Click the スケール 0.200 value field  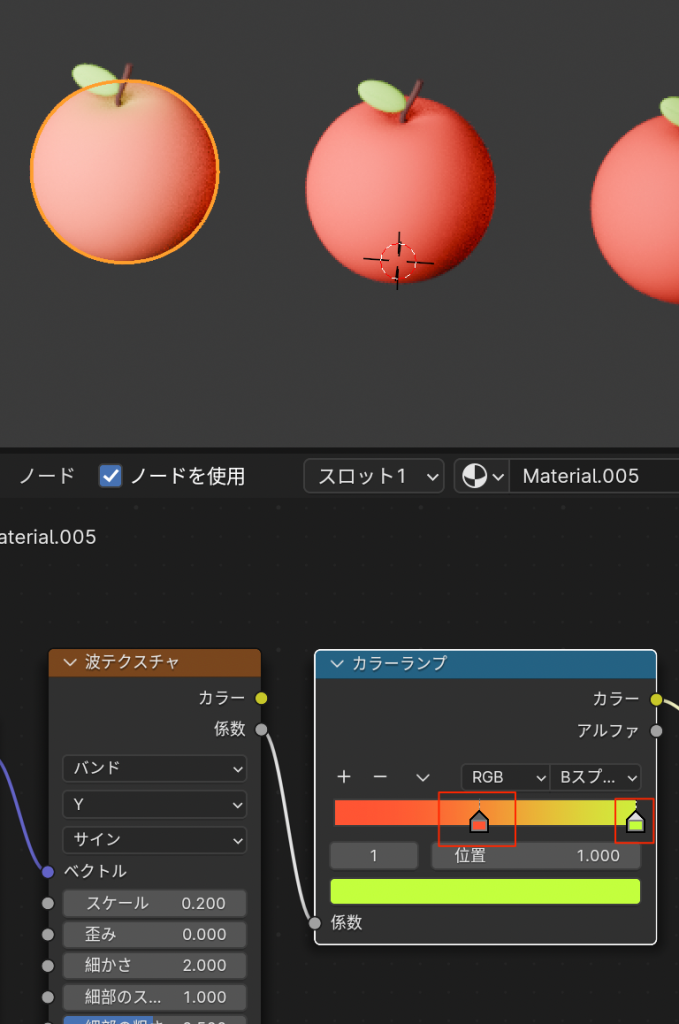pos(154,903)
